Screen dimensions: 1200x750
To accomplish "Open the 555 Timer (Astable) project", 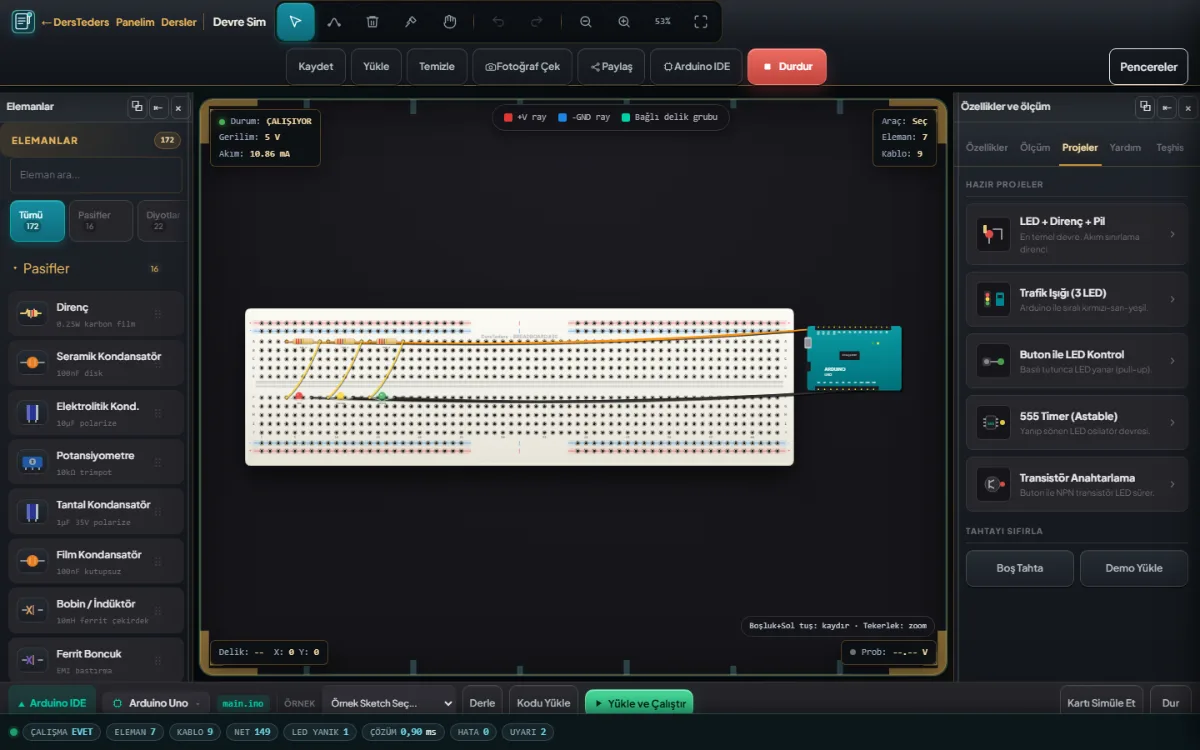I will tap(1077, 423).
